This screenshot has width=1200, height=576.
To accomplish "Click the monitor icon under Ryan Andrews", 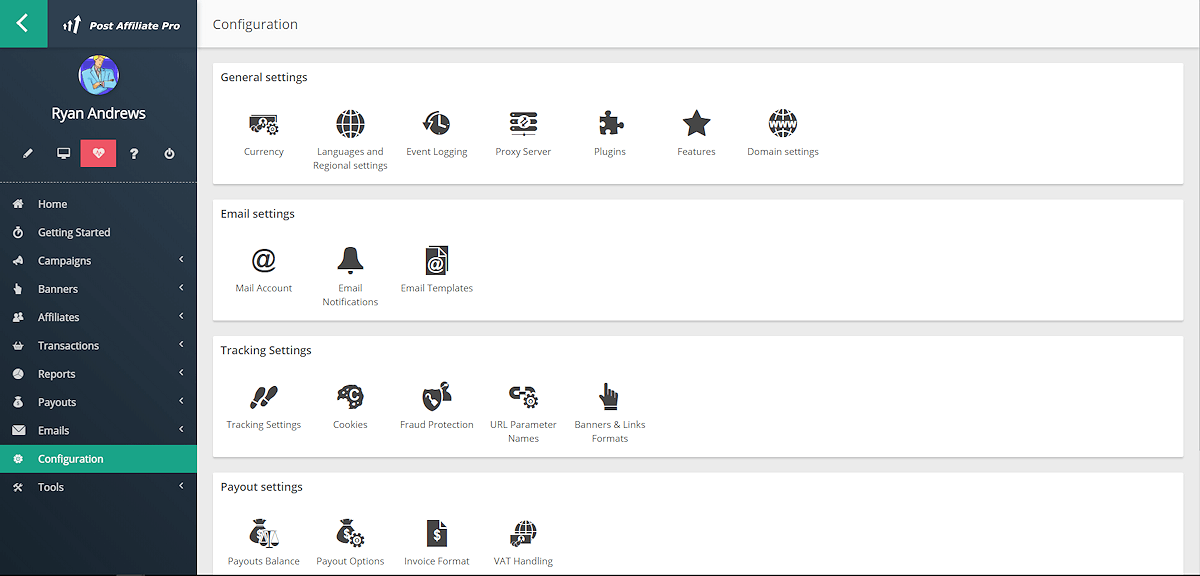I will click(x=63, y=153).
